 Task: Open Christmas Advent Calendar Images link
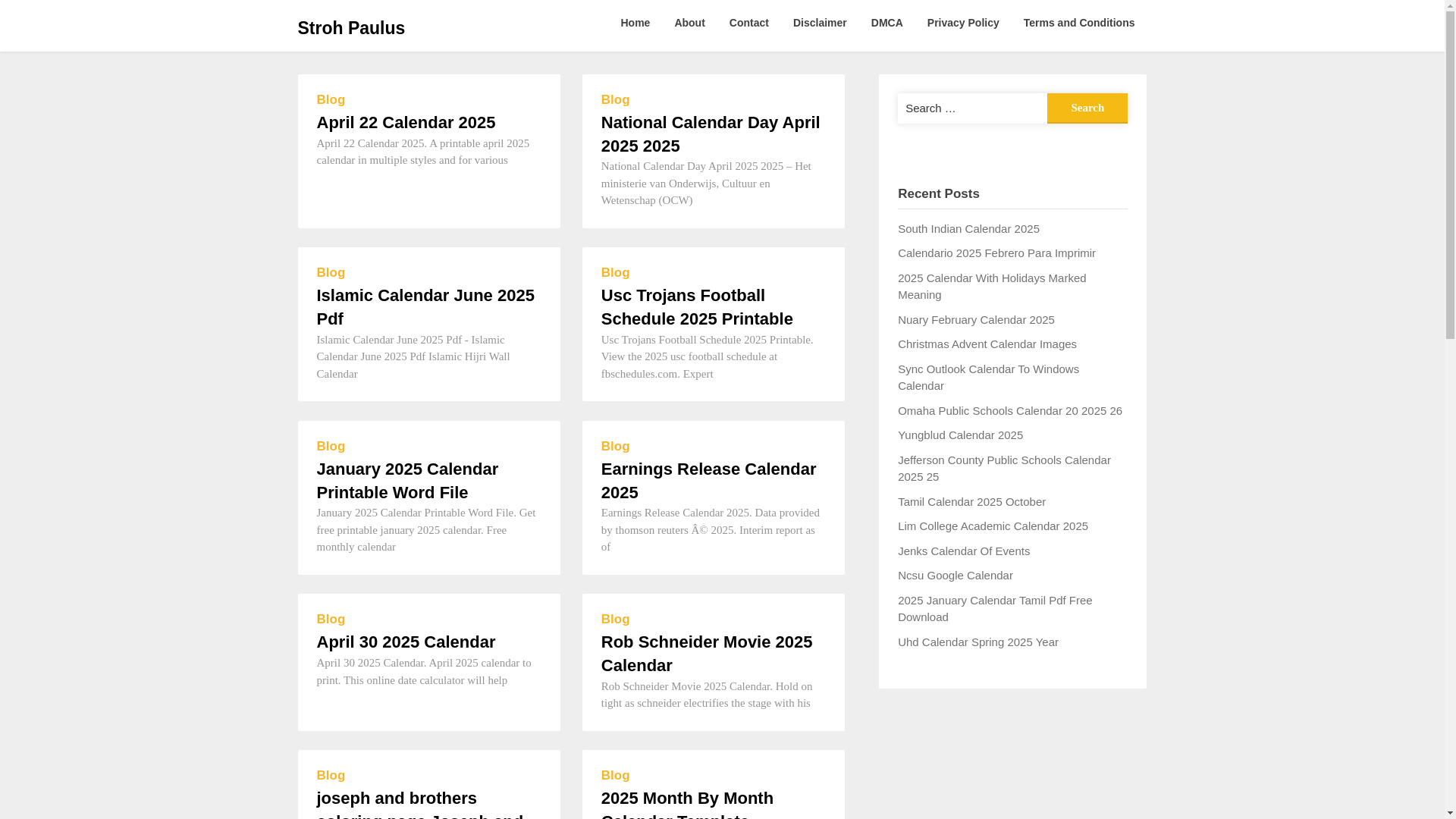coord(987,344)
